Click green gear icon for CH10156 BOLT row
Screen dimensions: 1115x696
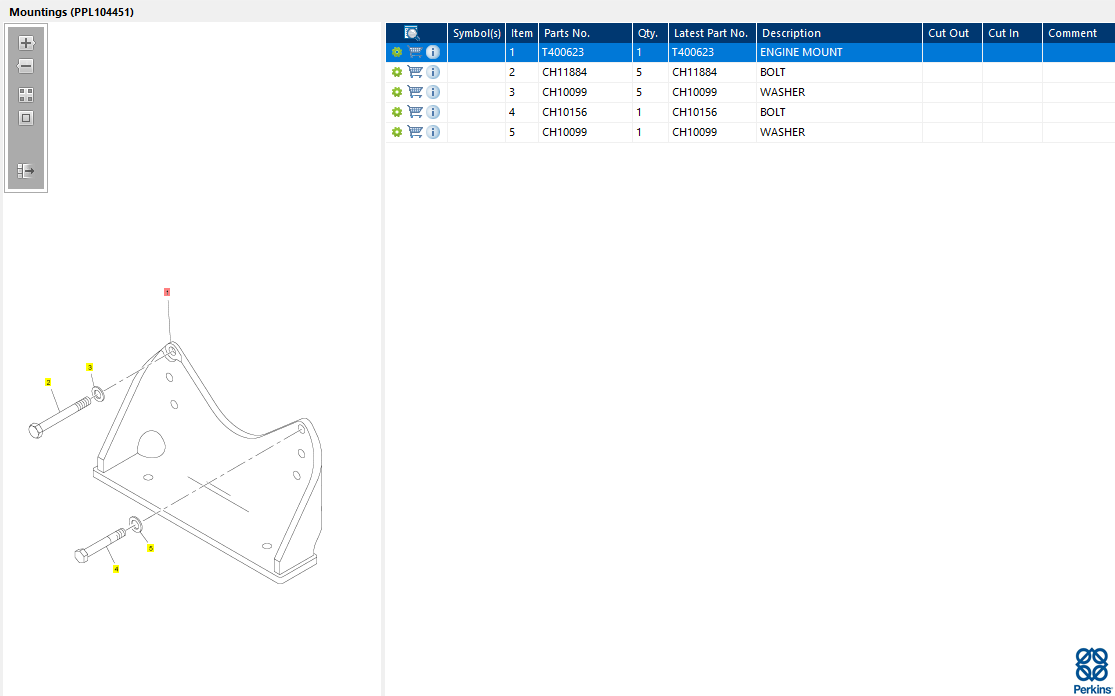[397, 112]
